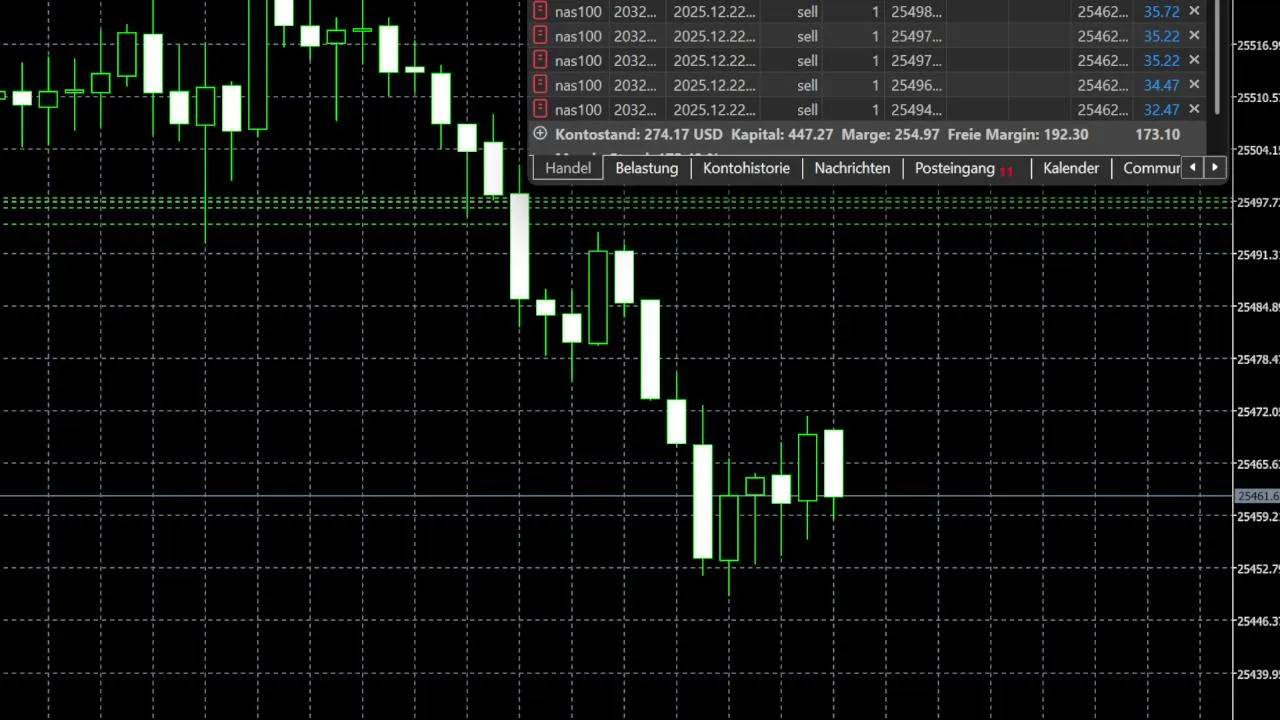The width and height of the screenshot is (1280, 720).
Task: Select the open price 25494 cell
Action: [x=916, y=110]
